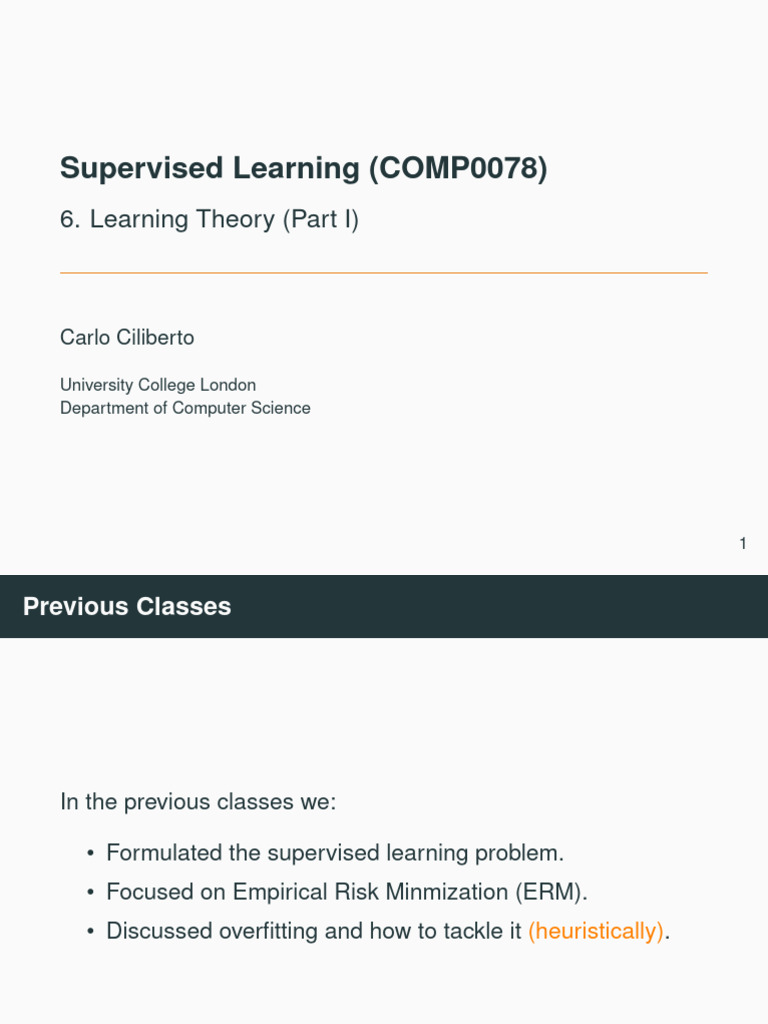Click the "Previous Classes" slide heading
The image size is (768, 1024).
(127, 607)
